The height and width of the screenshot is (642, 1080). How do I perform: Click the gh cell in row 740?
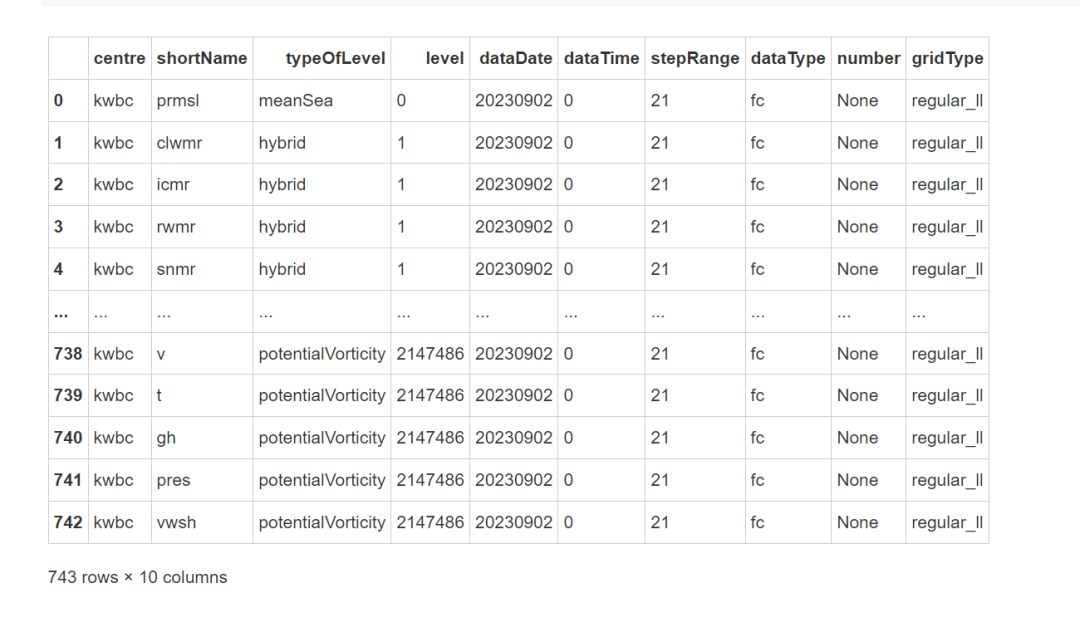166,438
